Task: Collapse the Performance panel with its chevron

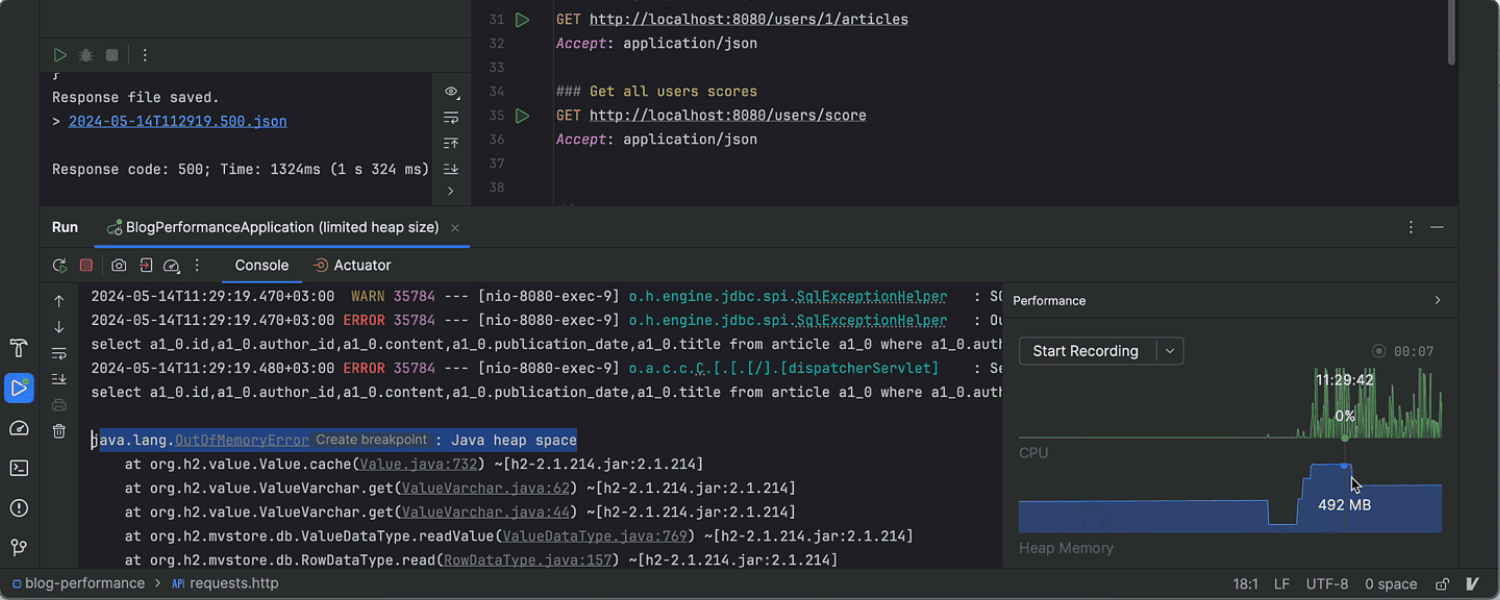Action: (x=1438, y=300)
